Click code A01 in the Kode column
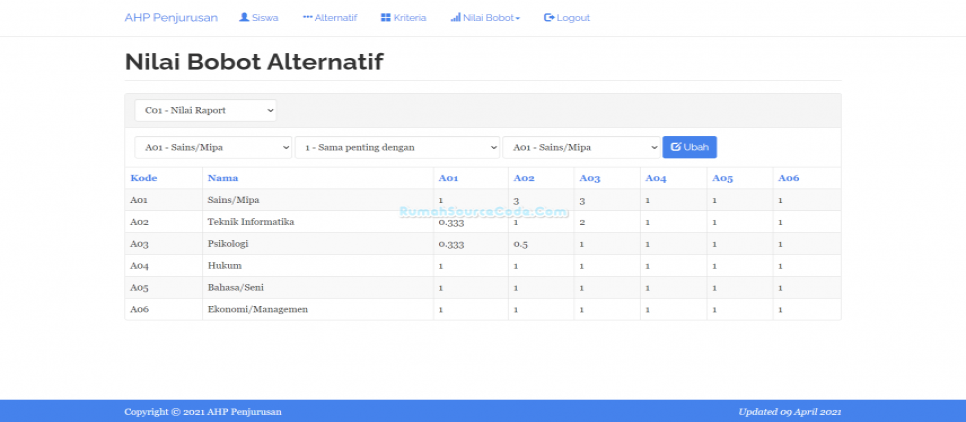Viewport: 966px width, 422px height. coord(139,200)
